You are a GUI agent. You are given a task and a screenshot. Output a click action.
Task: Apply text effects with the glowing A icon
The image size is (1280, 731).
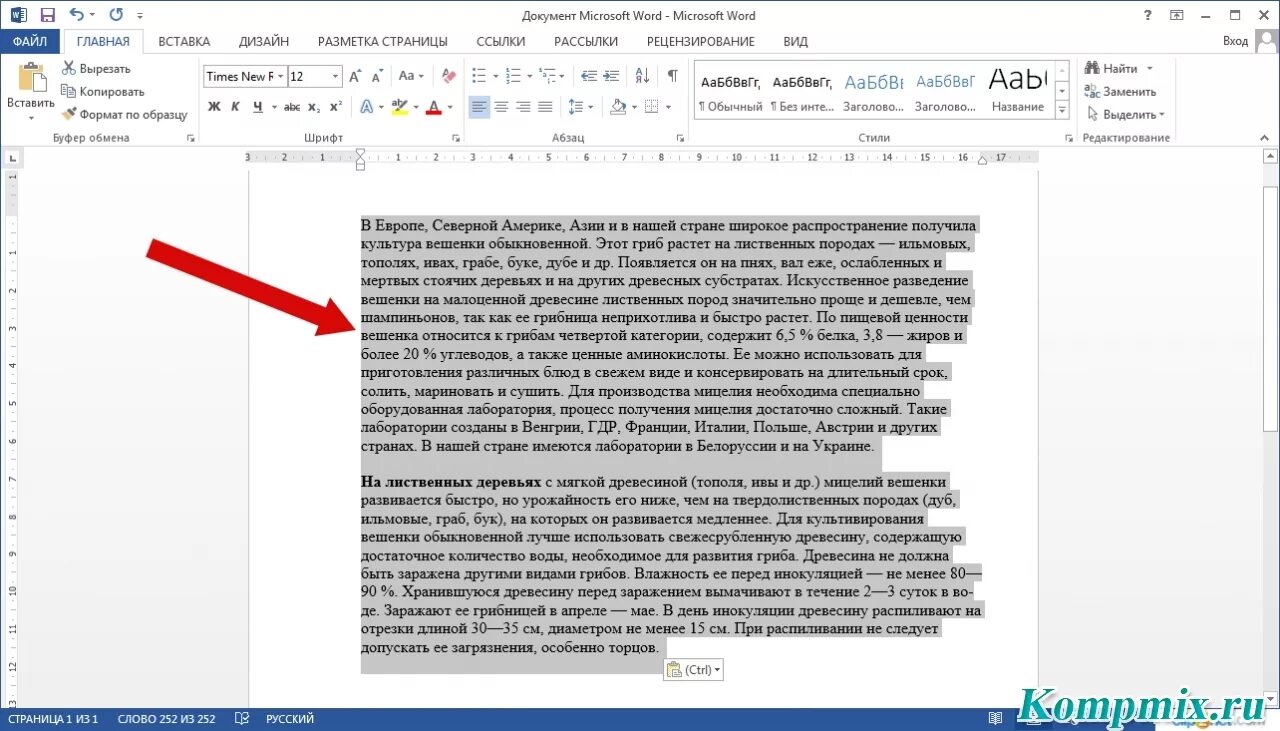pyautogui.click(x=366, y=107)
